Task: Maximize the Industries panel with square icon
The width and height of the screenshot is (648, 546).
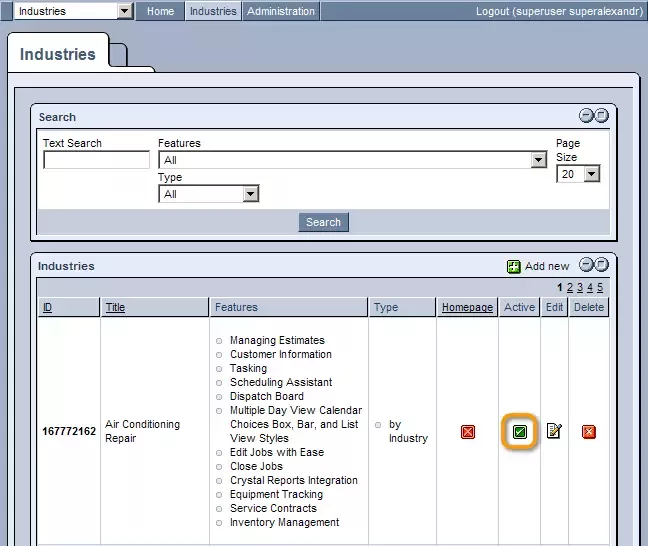Action: tap(601, 265)
